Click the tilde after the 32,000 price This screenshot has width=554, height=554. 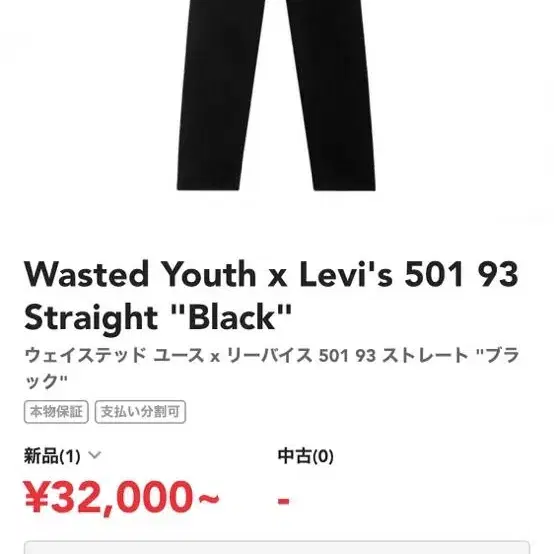click(x=208, y=498)
